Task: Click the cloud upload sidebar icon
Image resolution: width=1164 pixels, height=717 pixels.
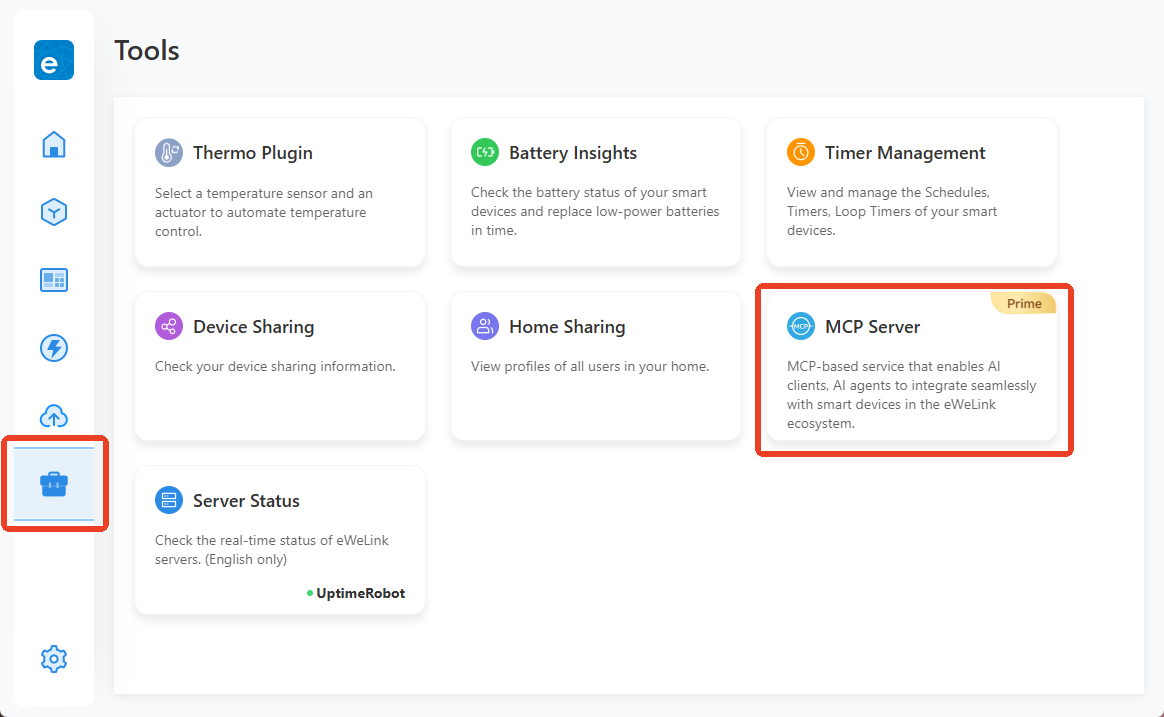Action: coord(54,416)
